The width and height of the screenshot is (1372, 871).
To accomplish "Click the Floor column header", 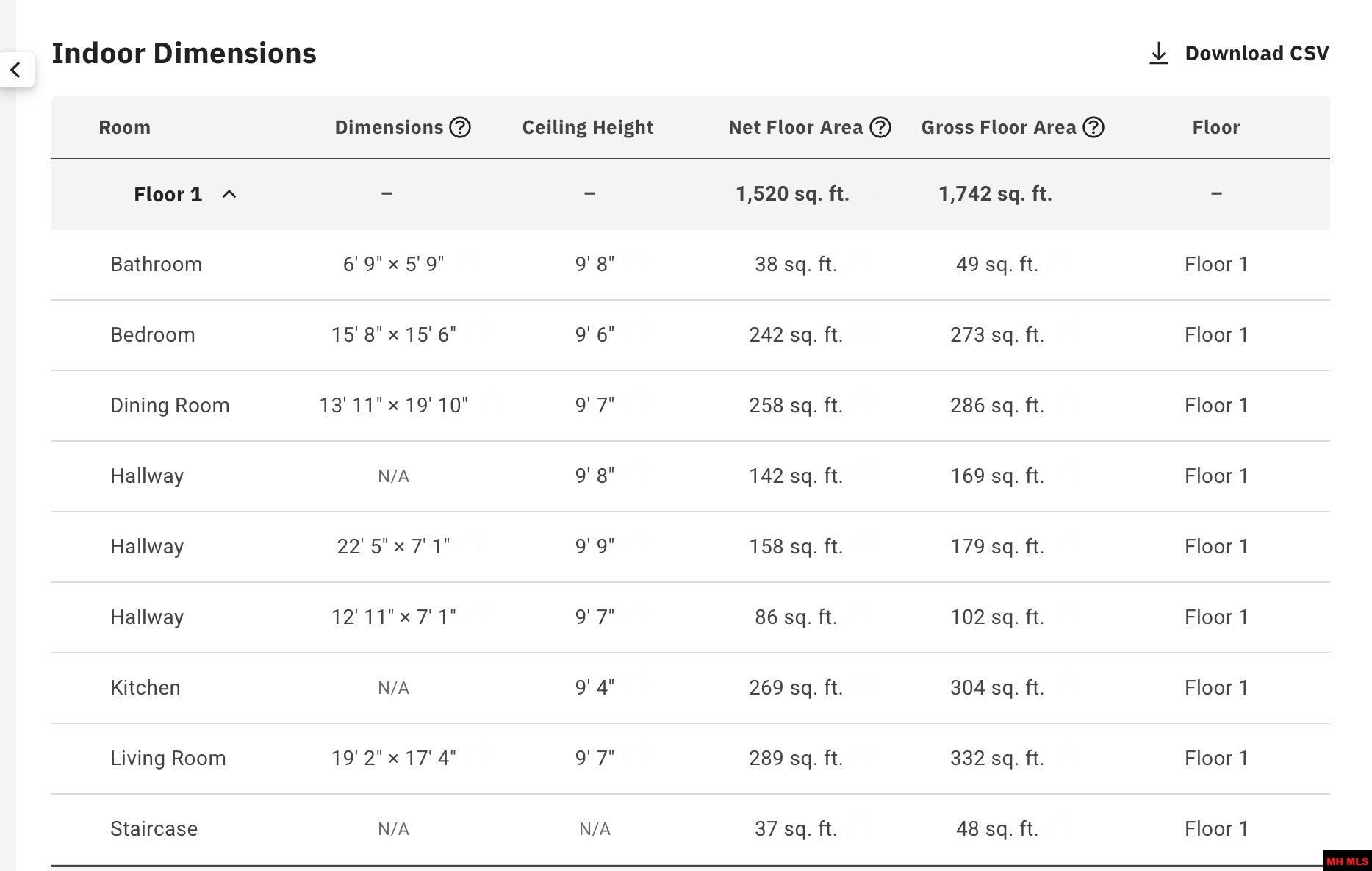I will 1215,127.
